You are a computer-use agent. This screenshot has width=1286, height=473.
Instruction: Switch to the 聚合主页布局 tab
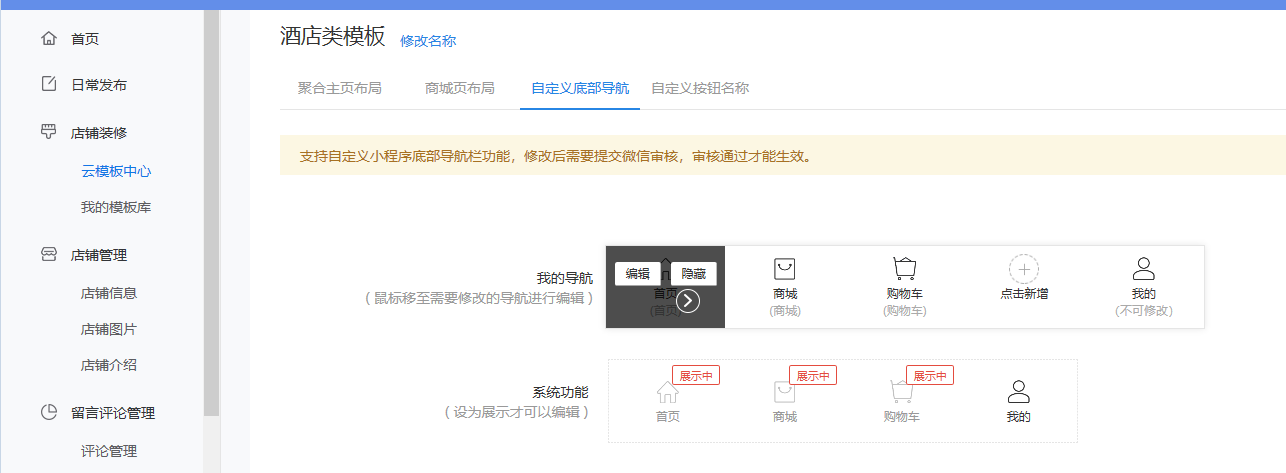(339, 88)
